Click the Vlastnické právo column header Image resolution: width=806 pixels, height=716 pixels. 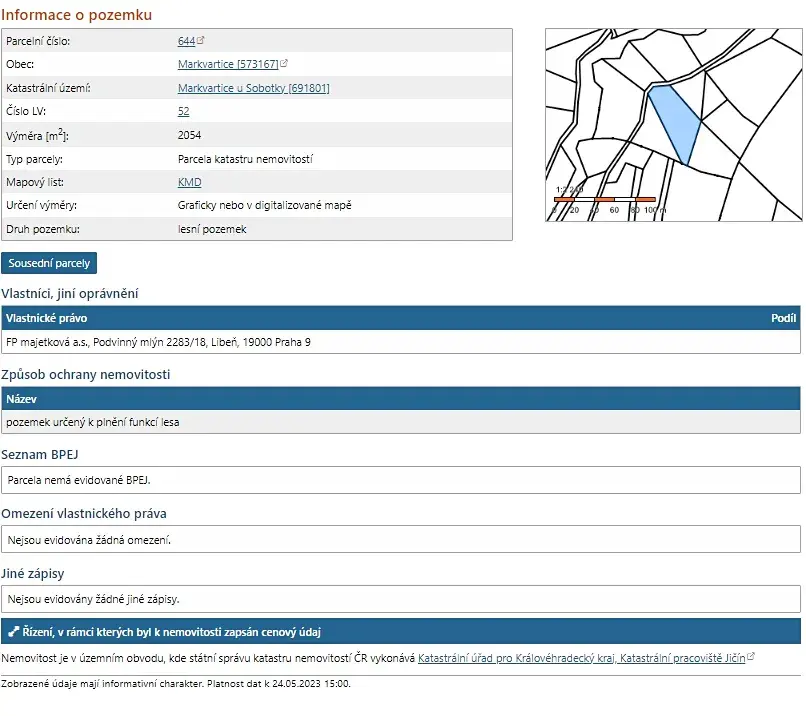pyautogui.click(x=46, y=318)
